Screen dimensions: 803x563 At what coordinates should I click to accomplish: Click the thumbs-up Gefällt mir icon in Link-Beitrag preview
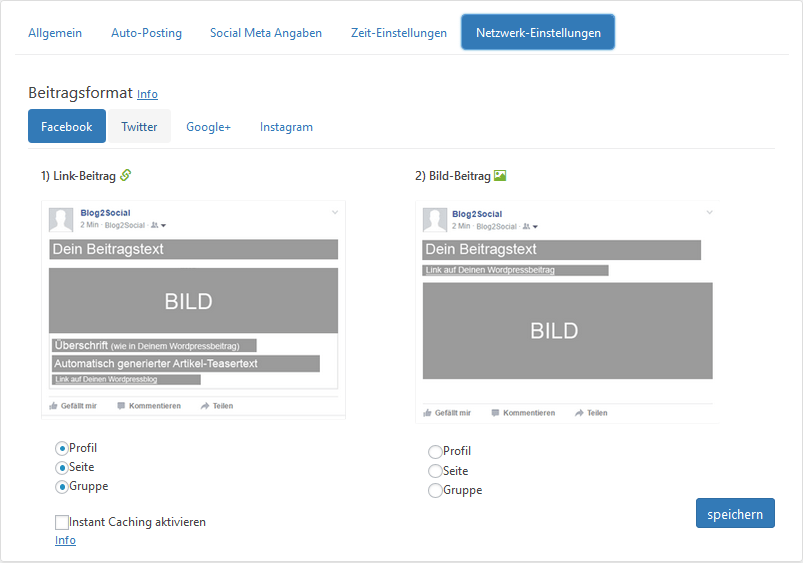pos(53,406)
